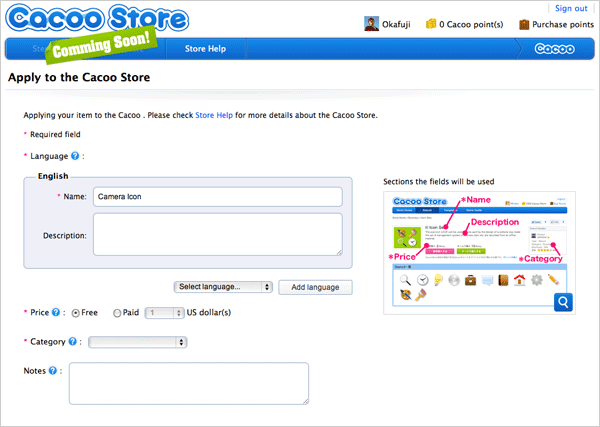Open help icon next to Language

(75, 156)
